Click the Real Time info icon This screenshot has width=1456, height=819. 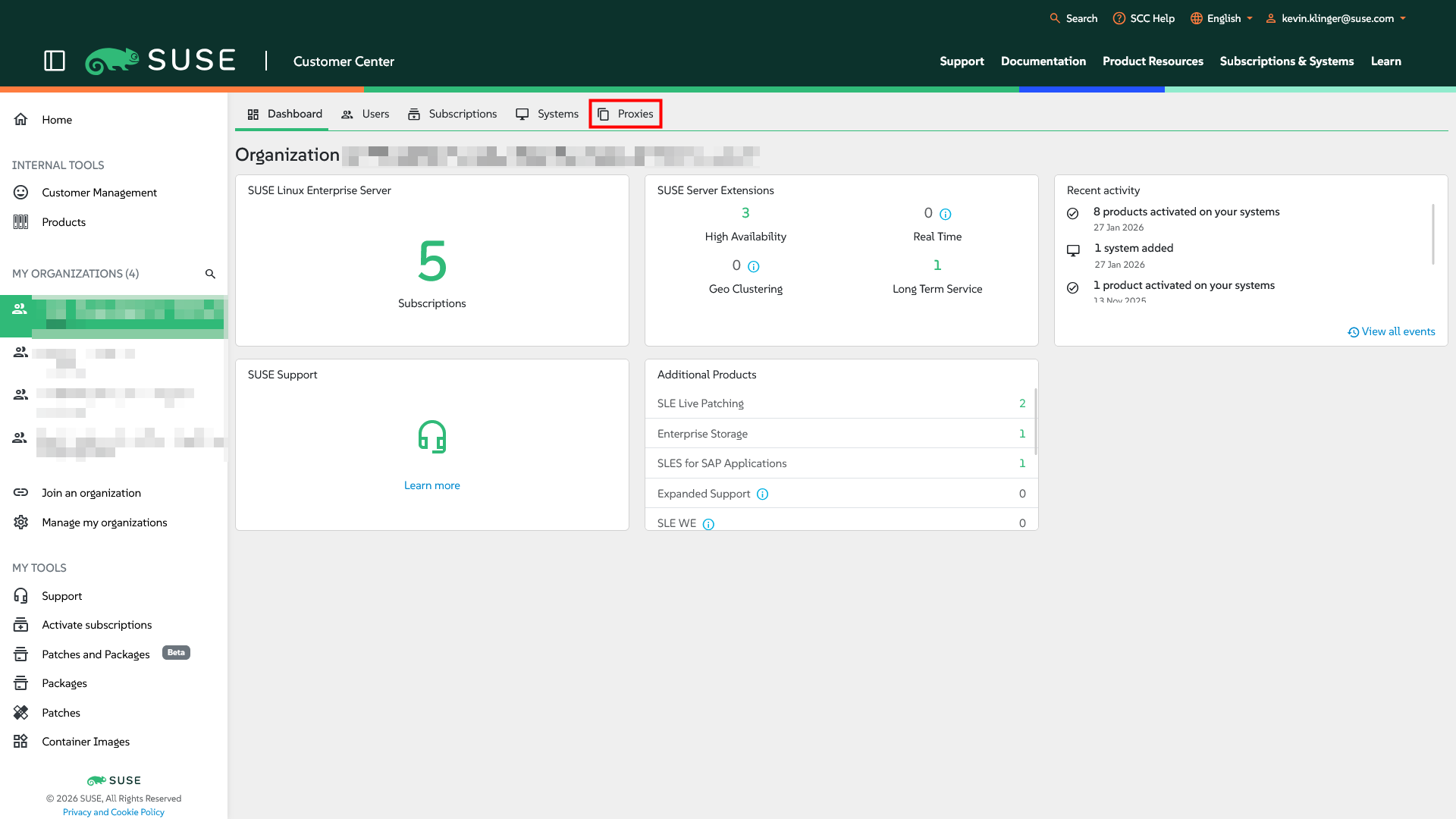(945, 214)
